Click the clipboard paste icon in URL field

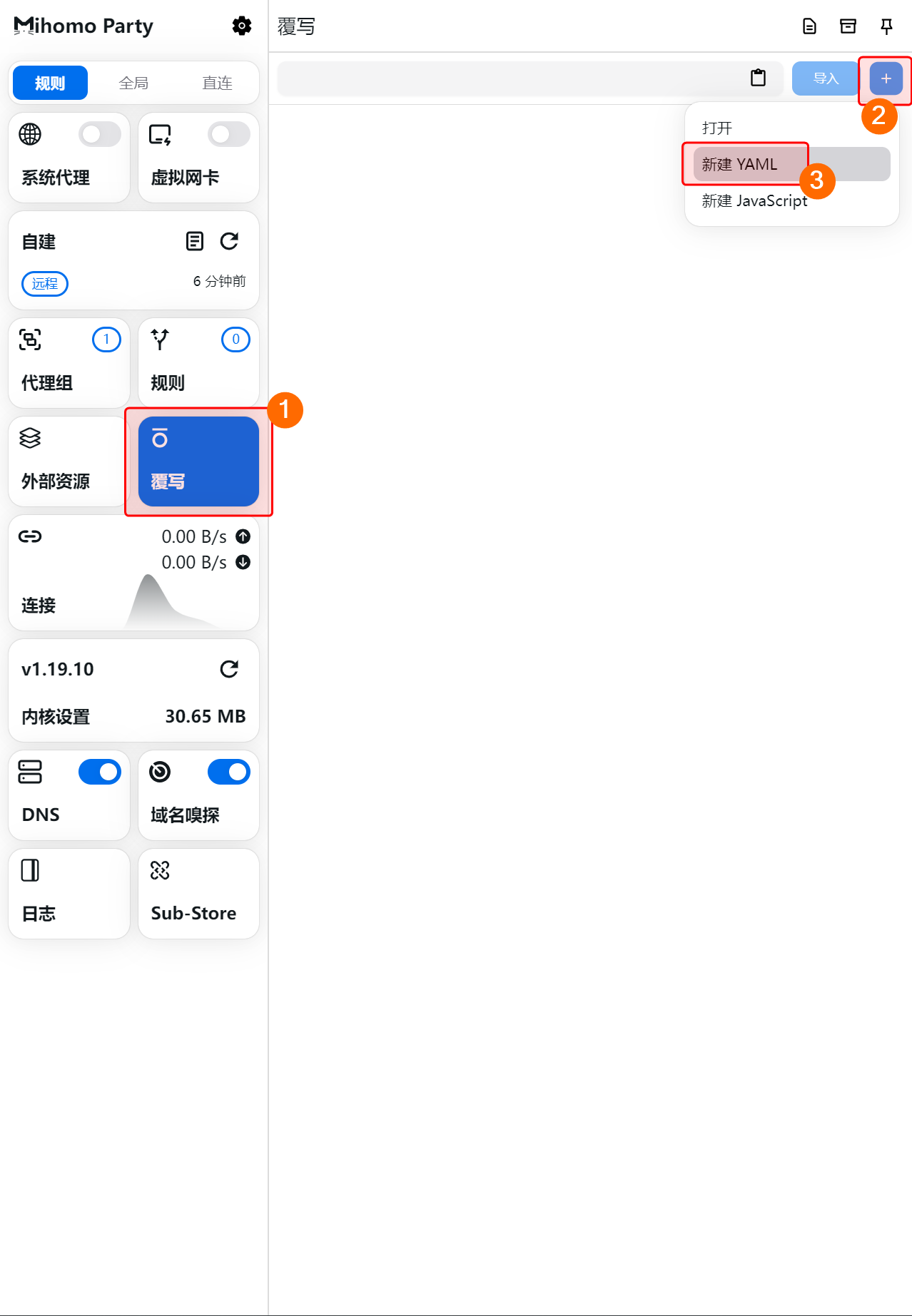758,78
